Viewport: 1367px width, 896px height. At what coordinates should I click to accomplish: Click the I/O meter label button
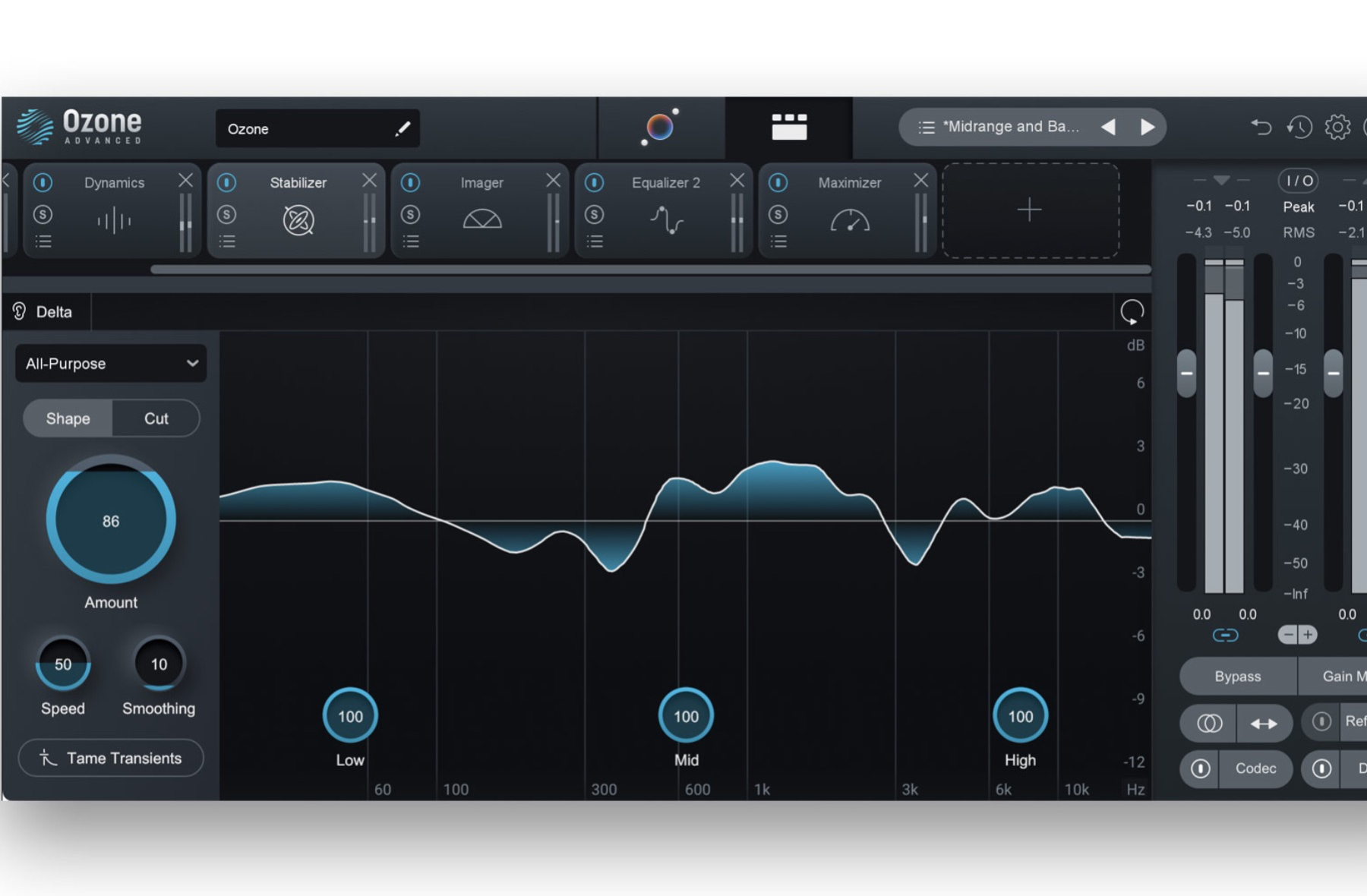tap(1299, 181)
